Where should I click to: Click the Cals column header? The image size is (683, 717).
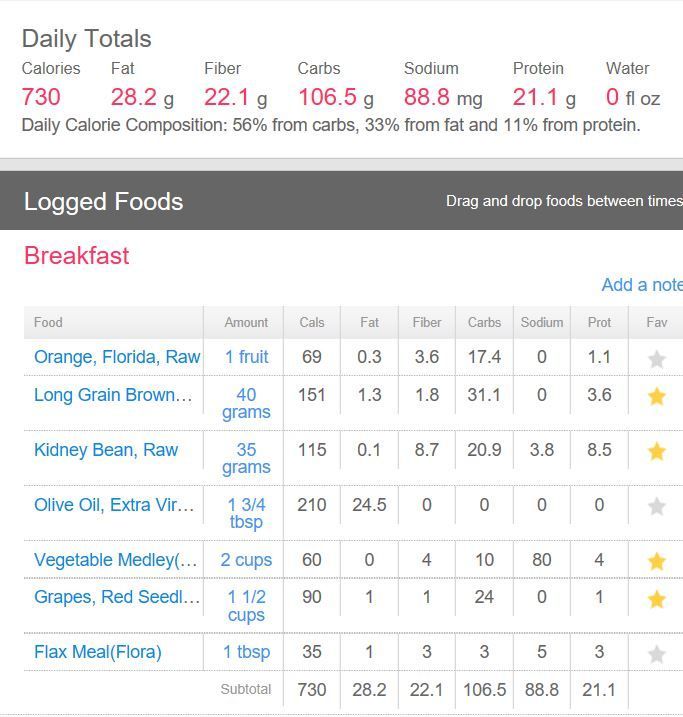click(x=312, y=322)
